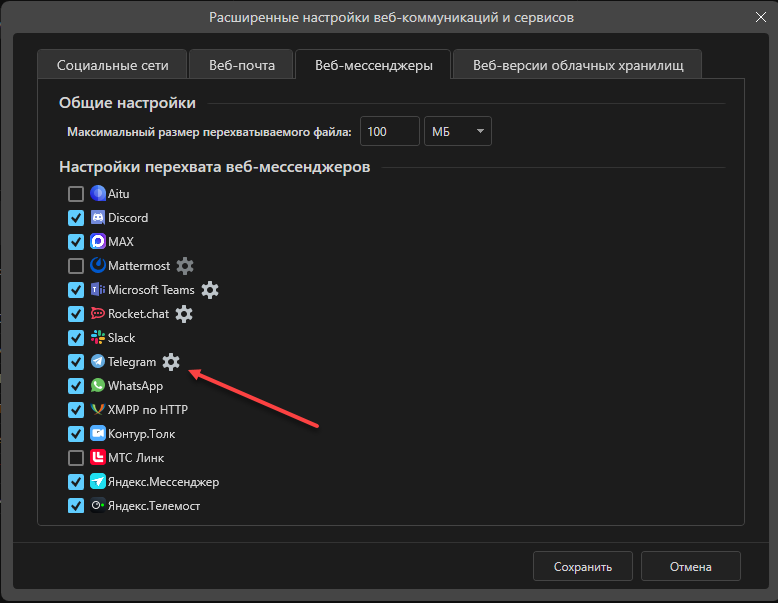Click the Mattermost label text
778x603 pixels.
click(139, 266)
